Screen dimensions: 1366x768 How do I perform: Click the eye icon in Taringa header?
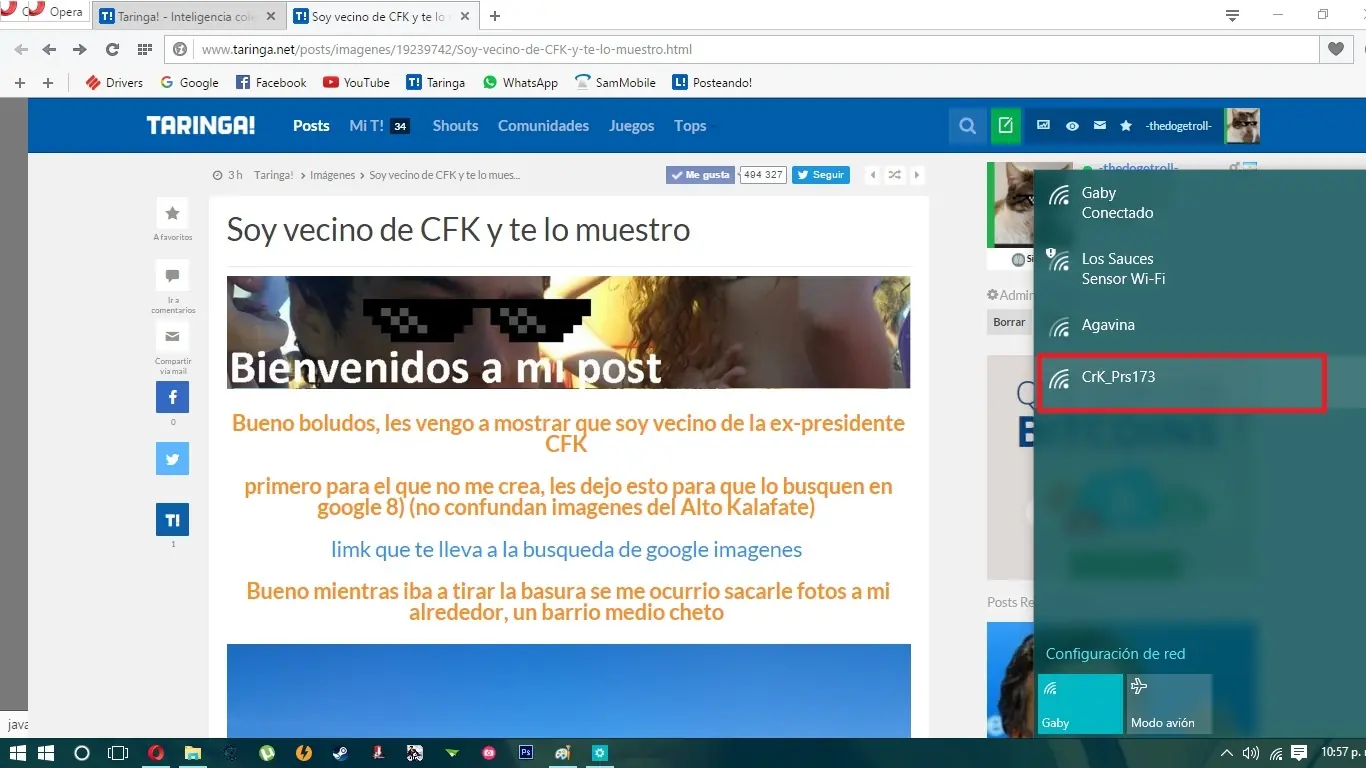[x=1072, y=126]
